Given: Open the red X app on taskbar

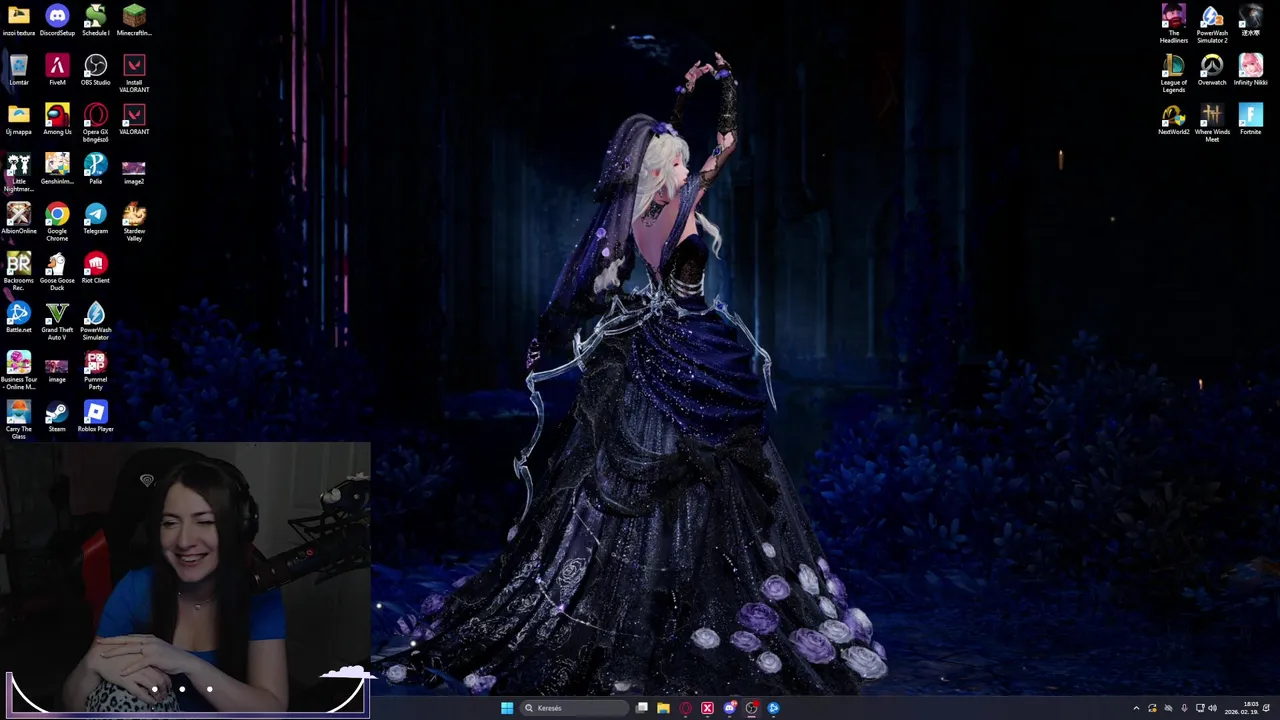Looking at the screenshot, I should pos(707,708).
